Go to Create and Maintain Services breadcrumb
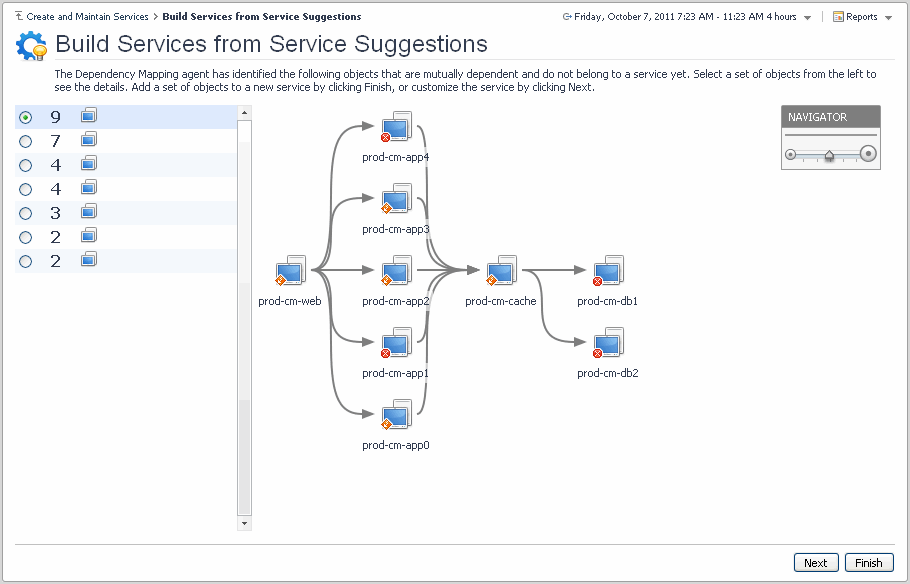 87,17
